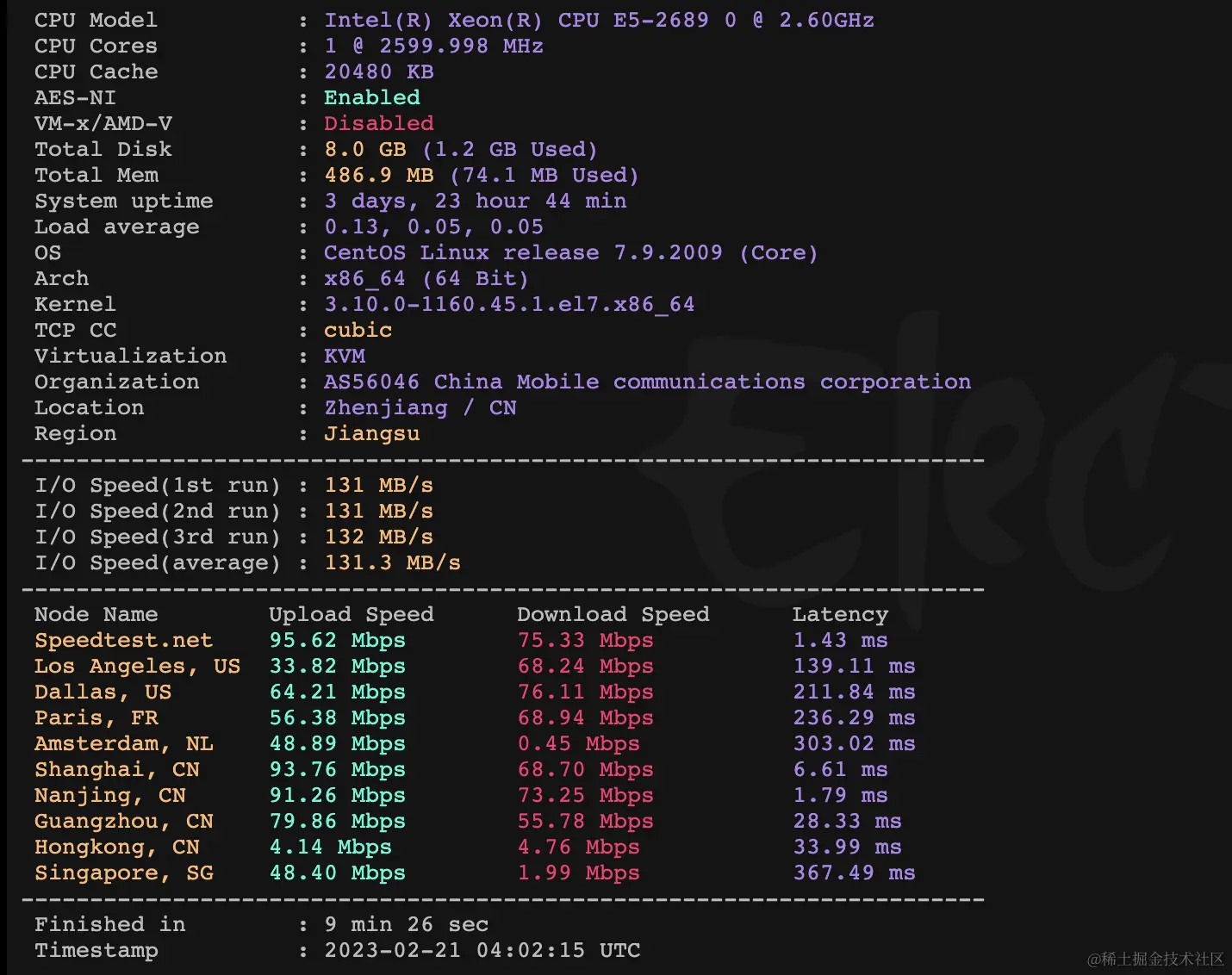1232x975 pixels.
Task: Select the CPU Cores value 1 @ 2599.998 MHz
Action: 433,46
